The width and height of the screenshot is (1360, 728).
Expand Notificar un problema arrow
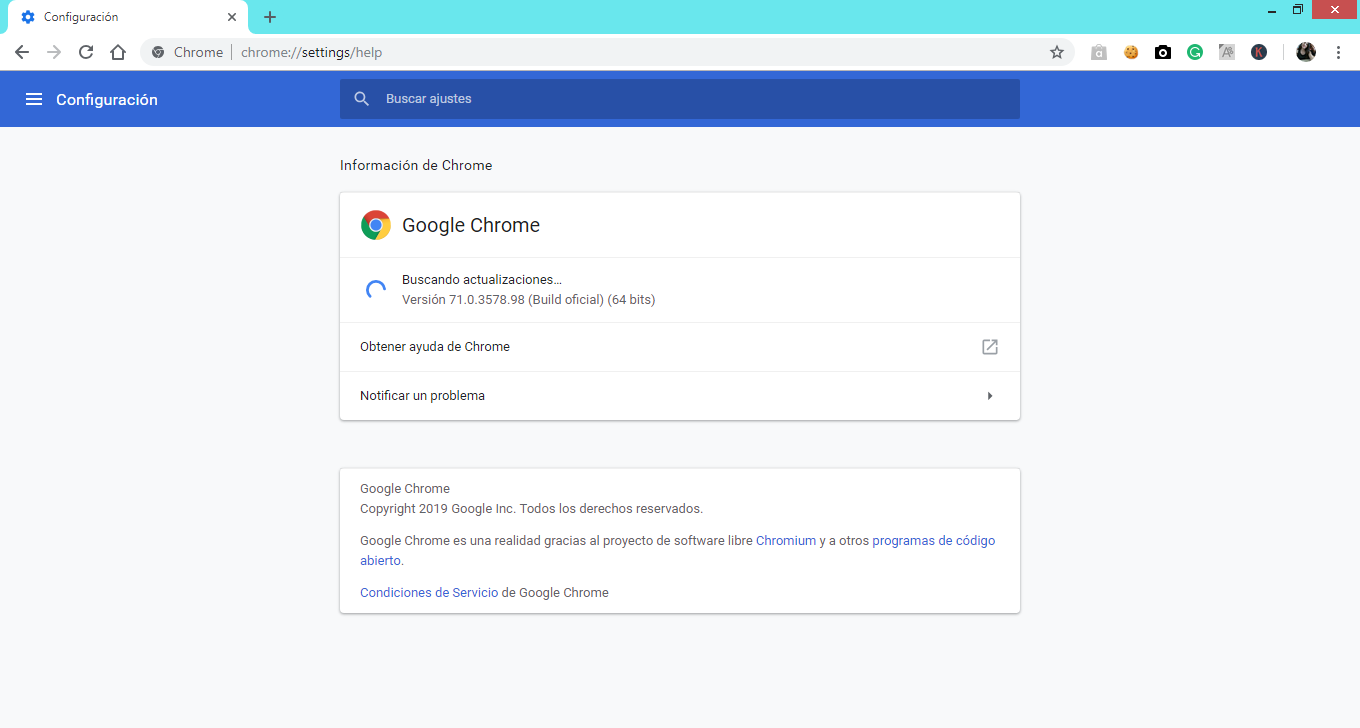[x=990, y=396]
